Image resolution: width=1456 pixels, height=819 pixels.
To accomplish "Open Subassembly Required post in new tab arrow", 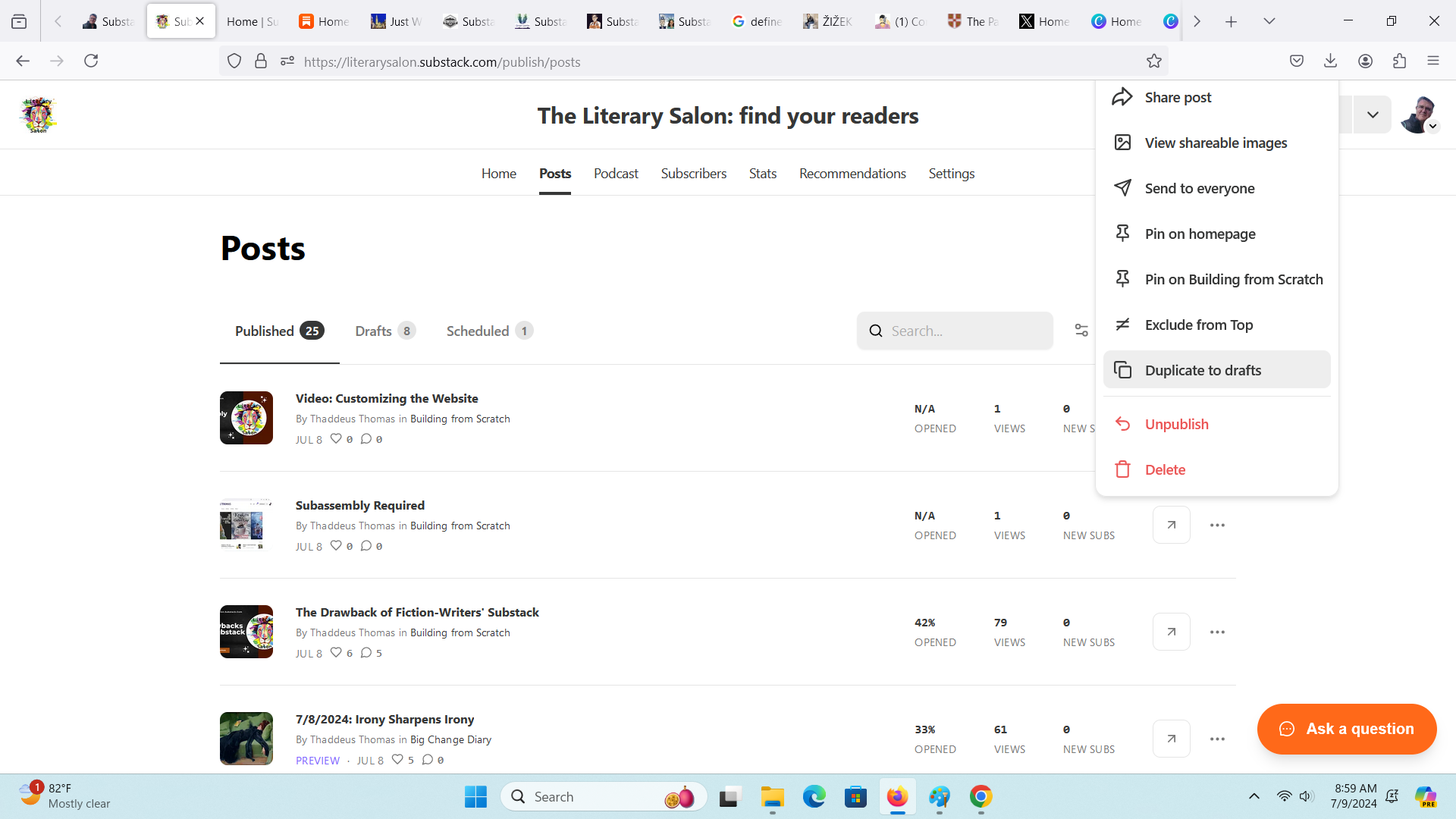I will (x=1171, y=525).
